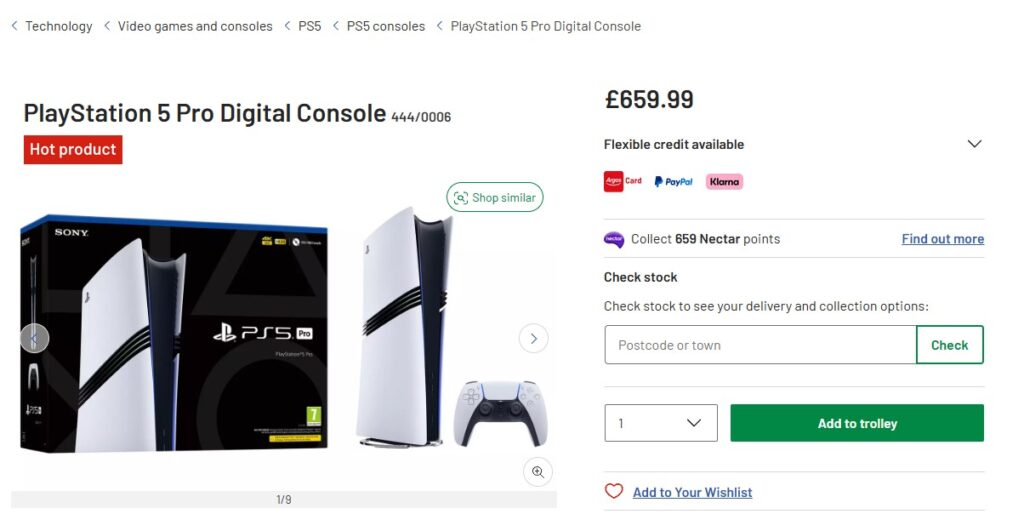Image resolution: width=1024 pixels, height=514 pixels.
Task: Click the Klarna payment badge
Action: tap(724, 181)
